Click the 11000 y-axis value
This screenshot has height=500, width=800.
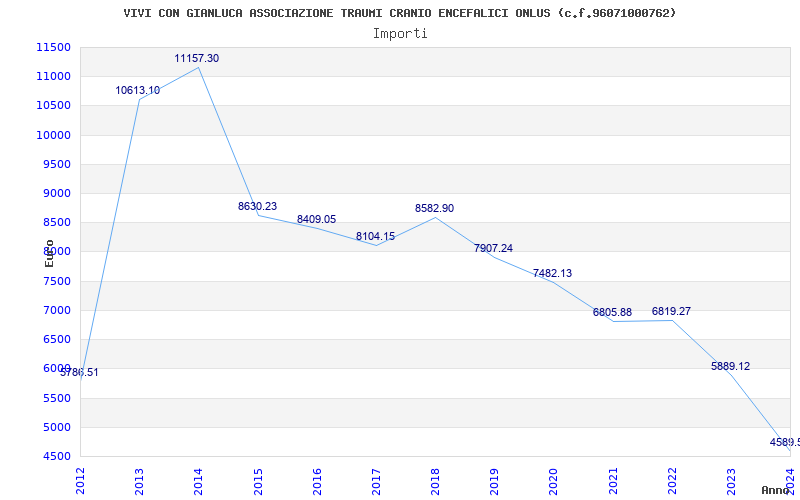[54, 77]
